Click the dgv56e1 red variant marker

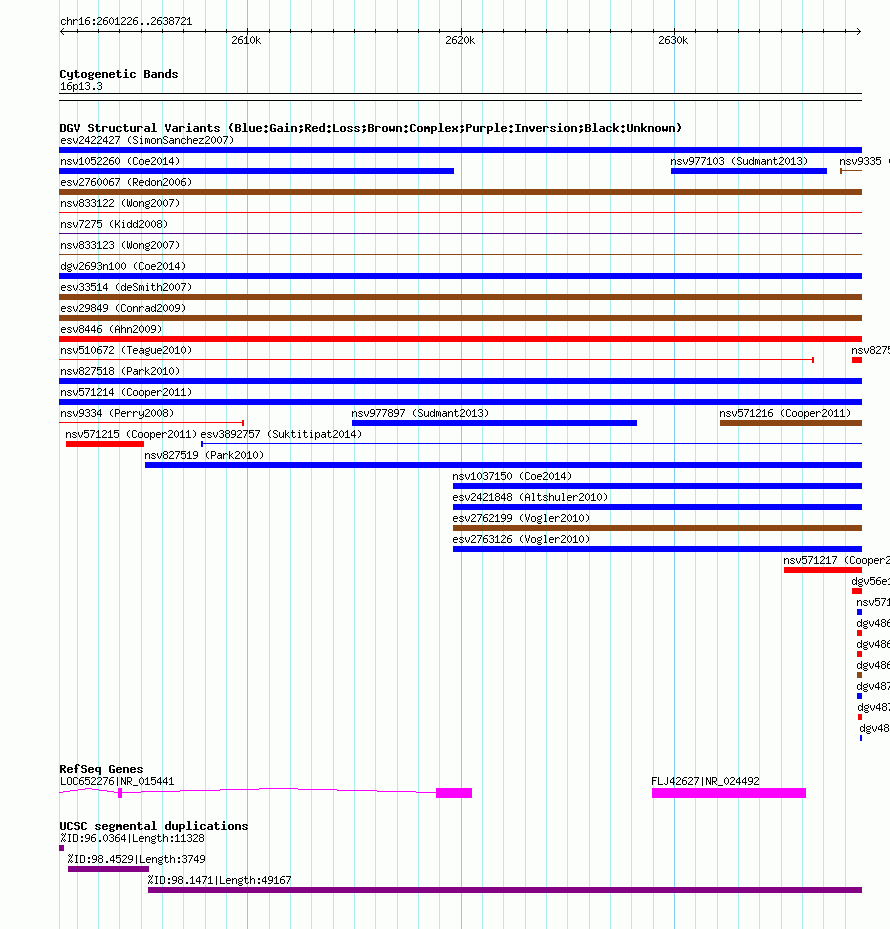tap(857, 591)
